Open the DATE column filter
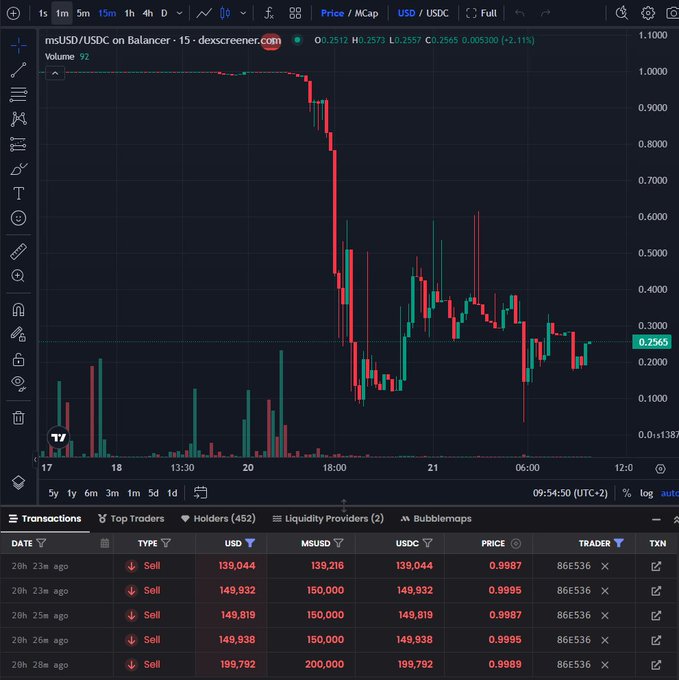The image size is (679, 680). pyautogui.click(x=41, y=543)
